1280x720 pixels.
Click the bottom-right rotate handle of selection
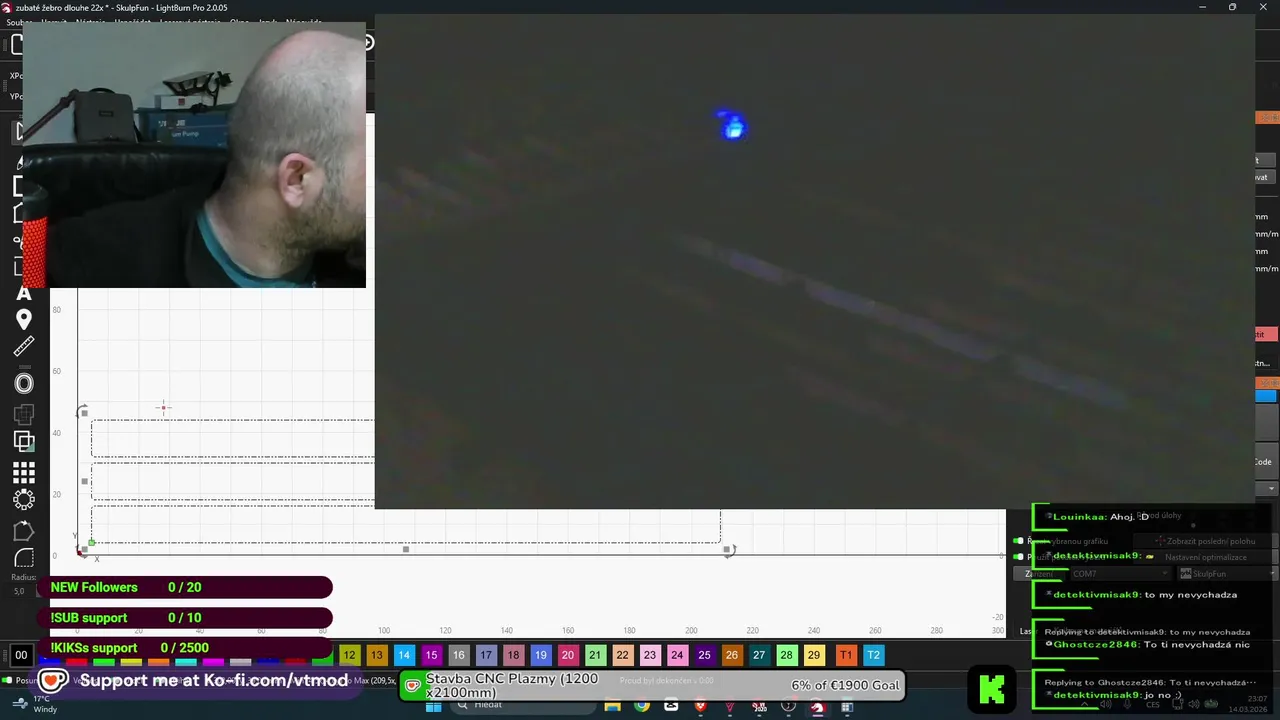coord(729,550)
